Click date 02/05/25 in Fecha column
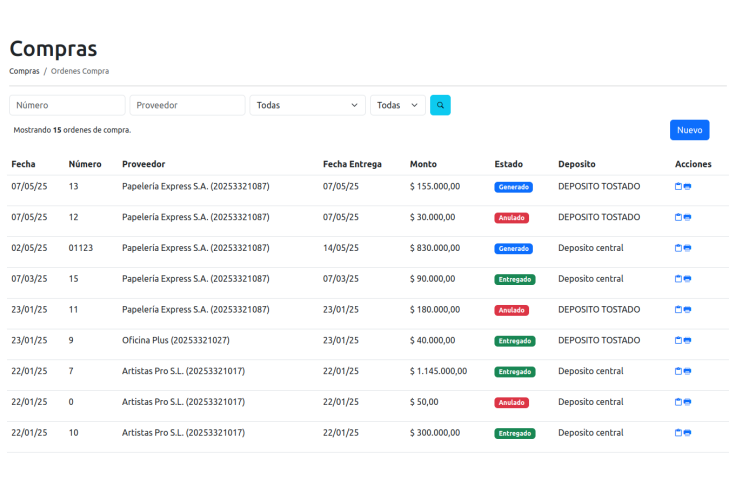736x483 pixels. coord(29,248)
